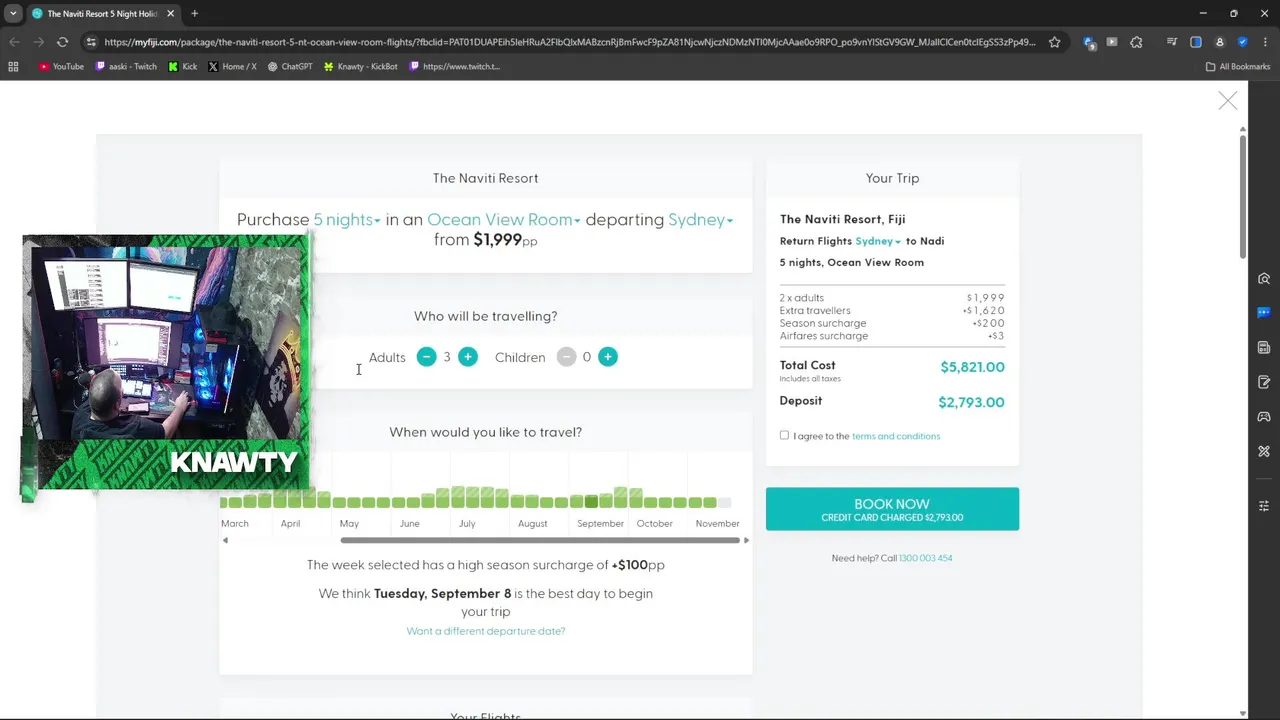Open the aaski - Twitch bookmark
Screen dimensions: 1280x720
(x=126, y=66)
